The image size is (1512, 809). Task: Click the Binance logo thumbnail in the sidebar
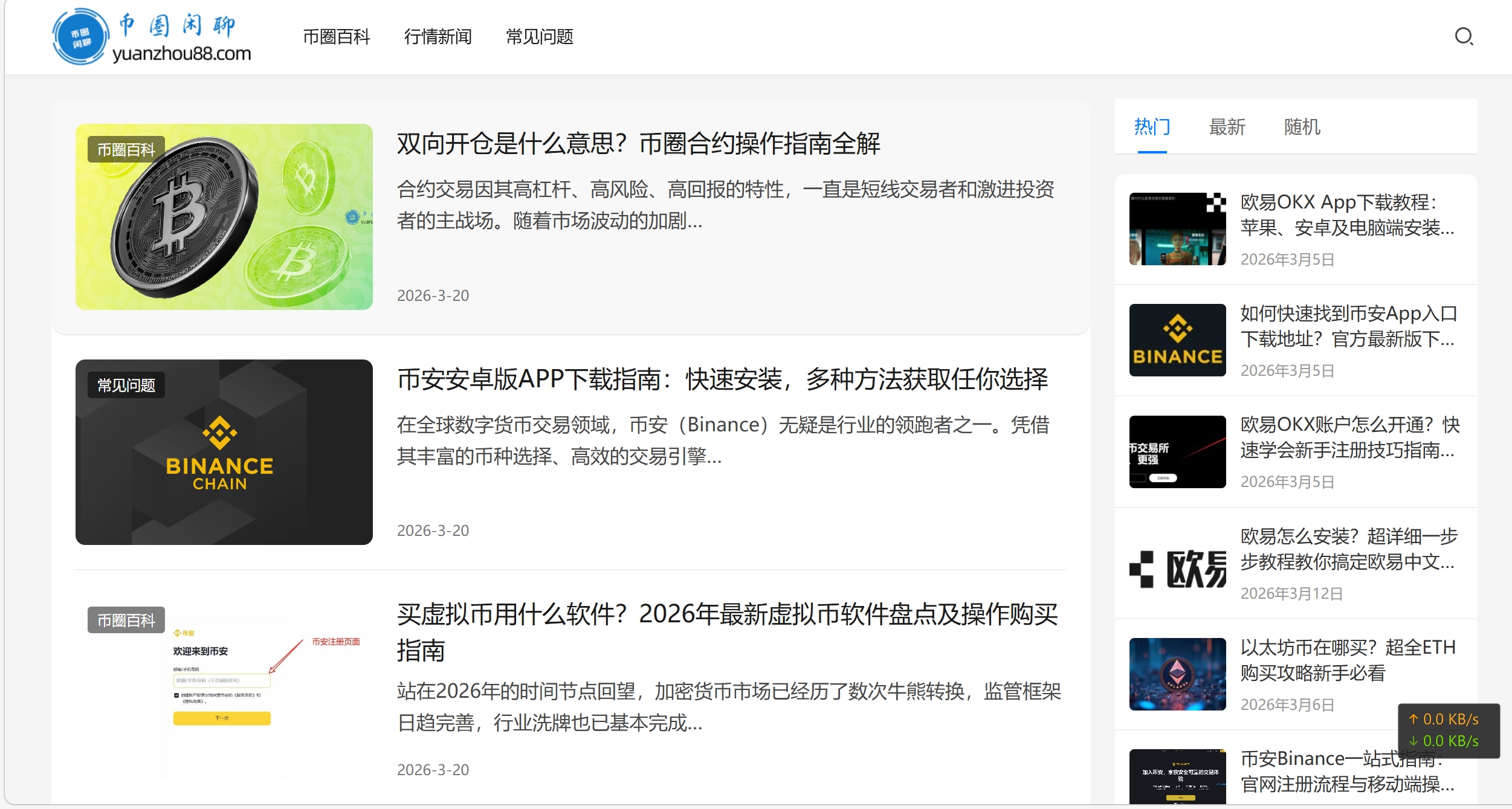pyautogui.click(x=1176, y=340)
